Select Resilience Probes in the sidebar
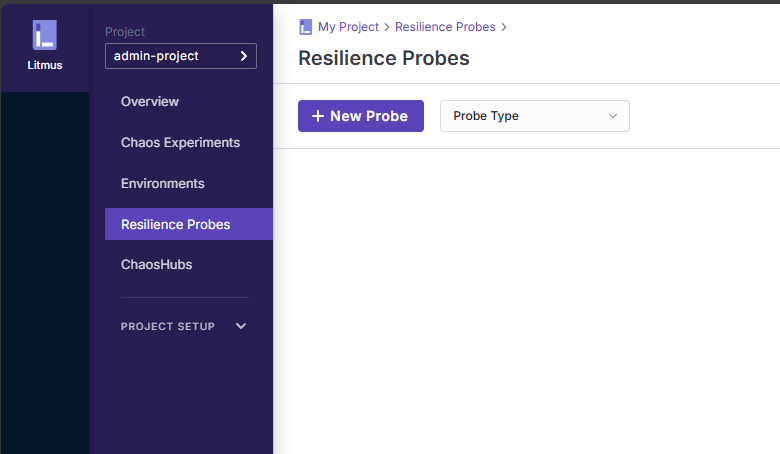 176,224
